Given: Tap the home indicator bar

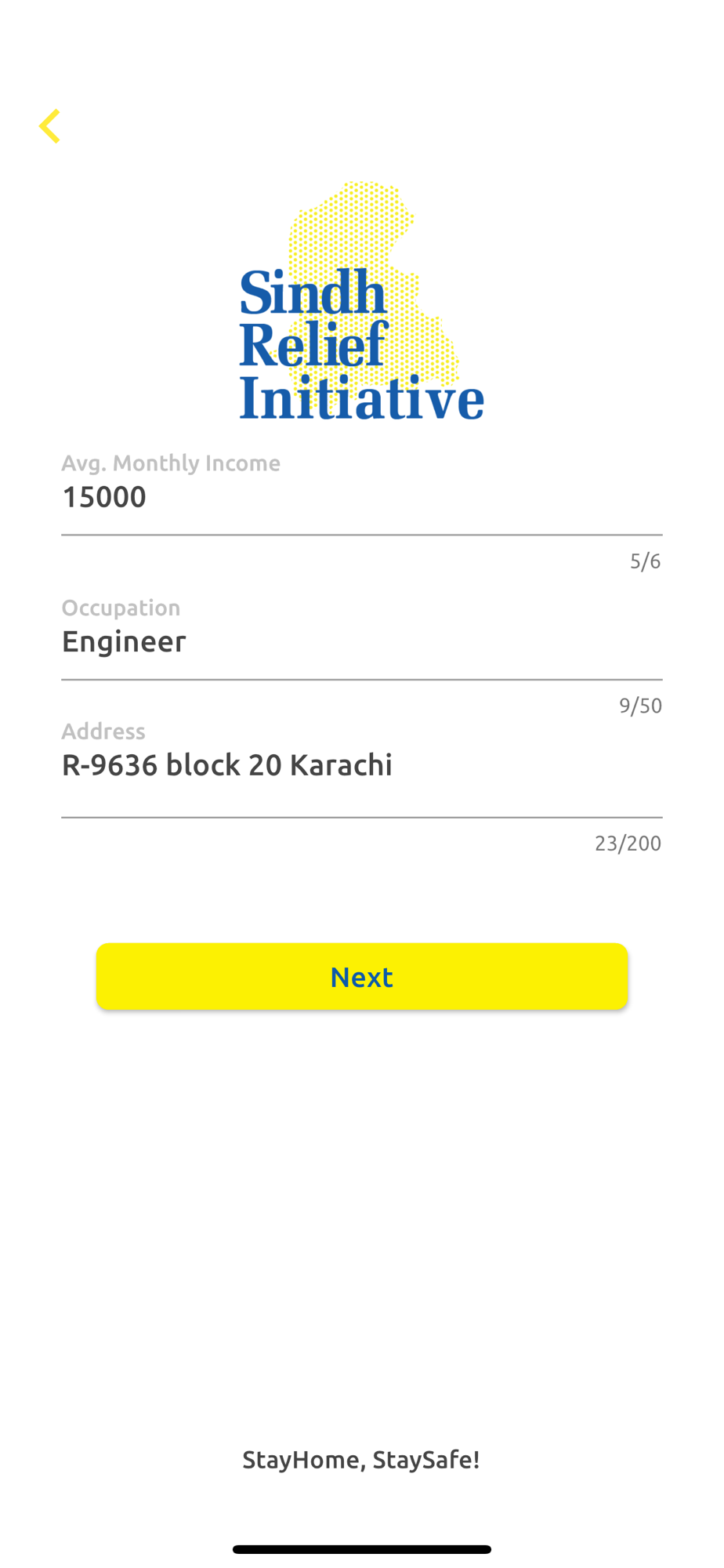Looking at the screenshot, I should click(x=362, y=1549).
